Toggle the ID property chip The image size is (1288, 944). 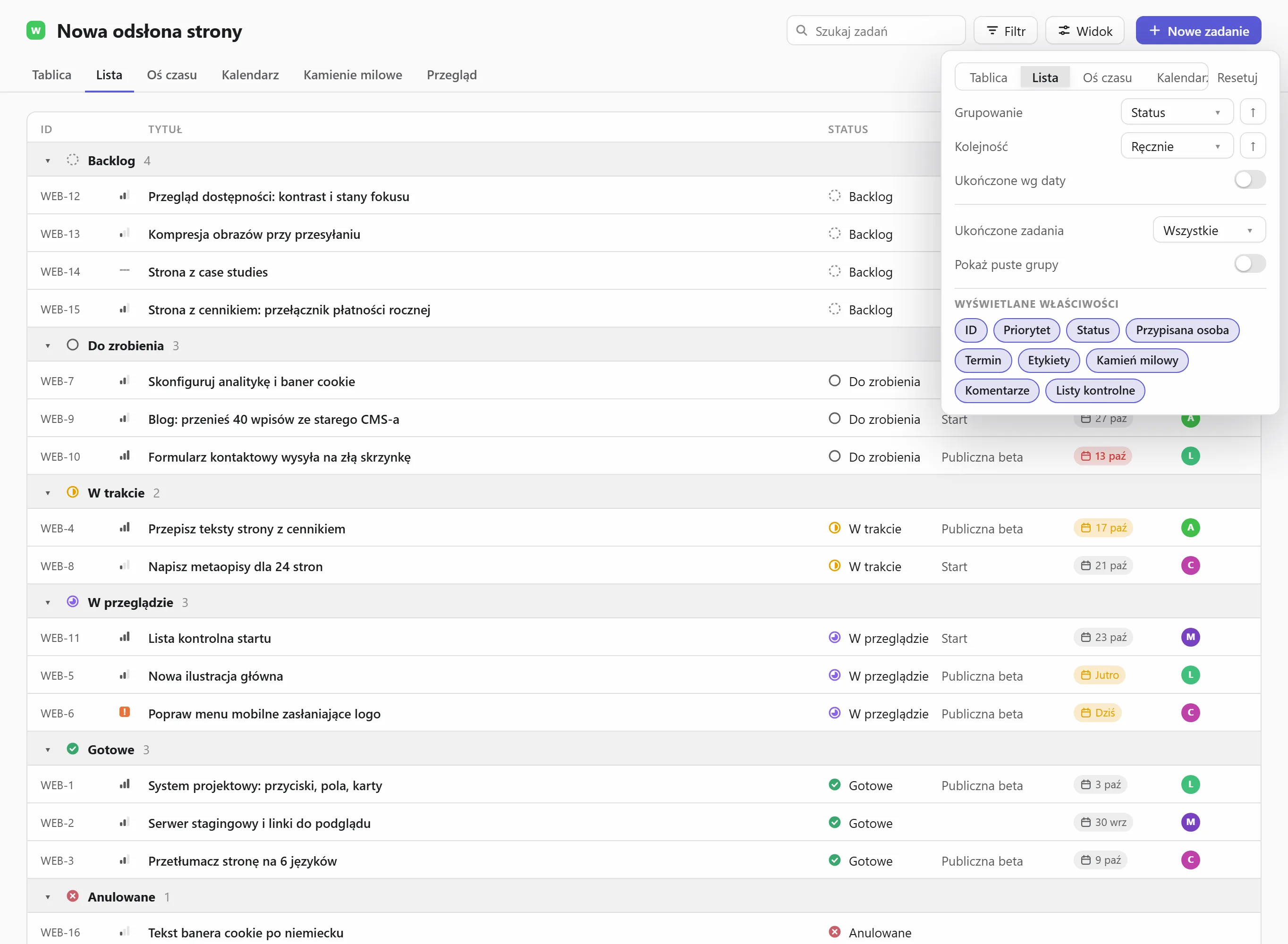tap(971, 330)
